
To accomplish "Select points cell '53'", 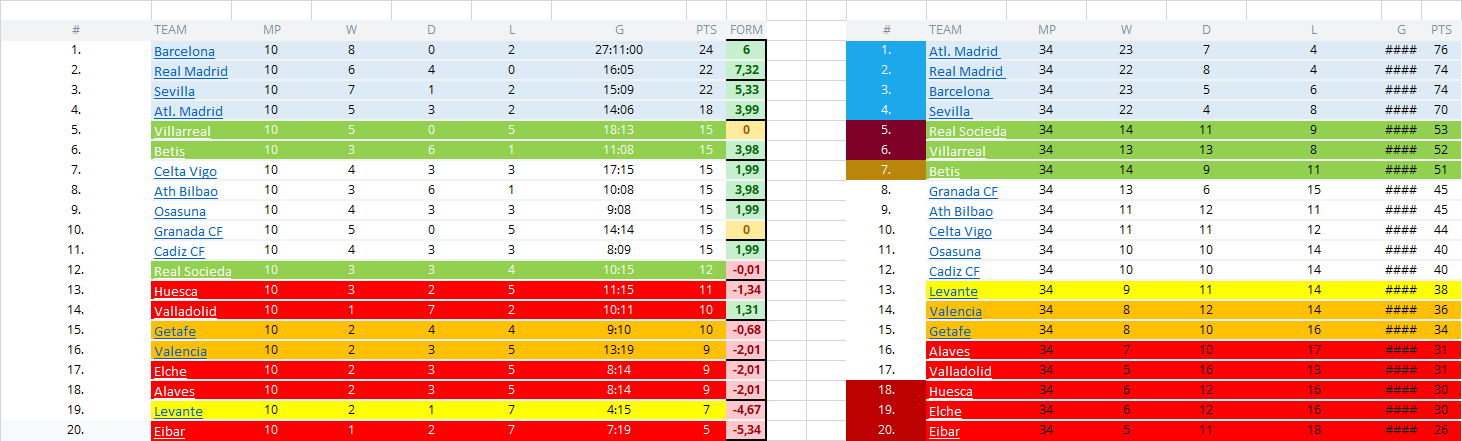I will coord(1441,131).
